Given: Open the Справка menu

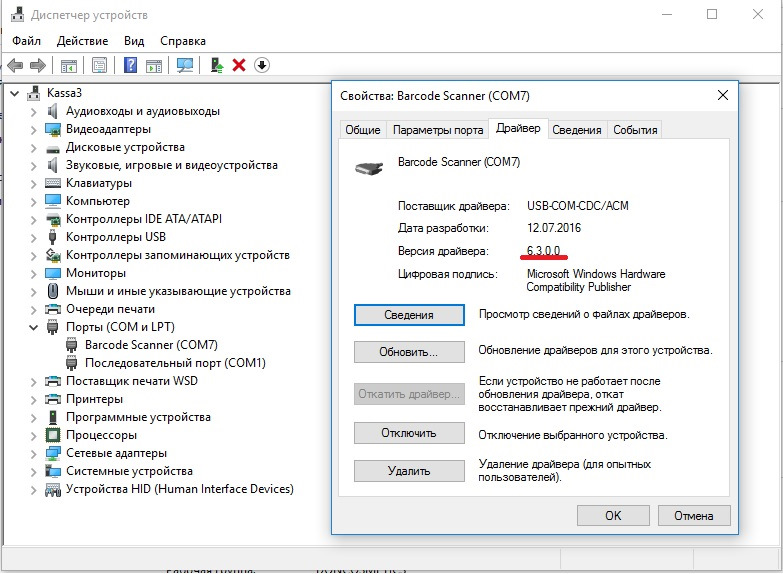Looking at the screenshot, I should point(183,41).
